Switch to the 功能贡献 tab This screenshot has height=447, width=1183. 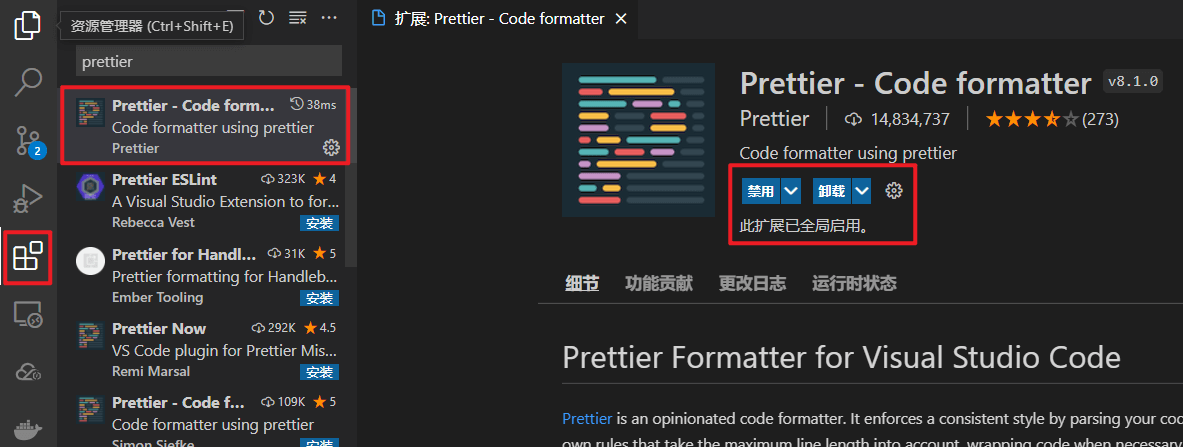pyautogui.click(x=659, y=284)
